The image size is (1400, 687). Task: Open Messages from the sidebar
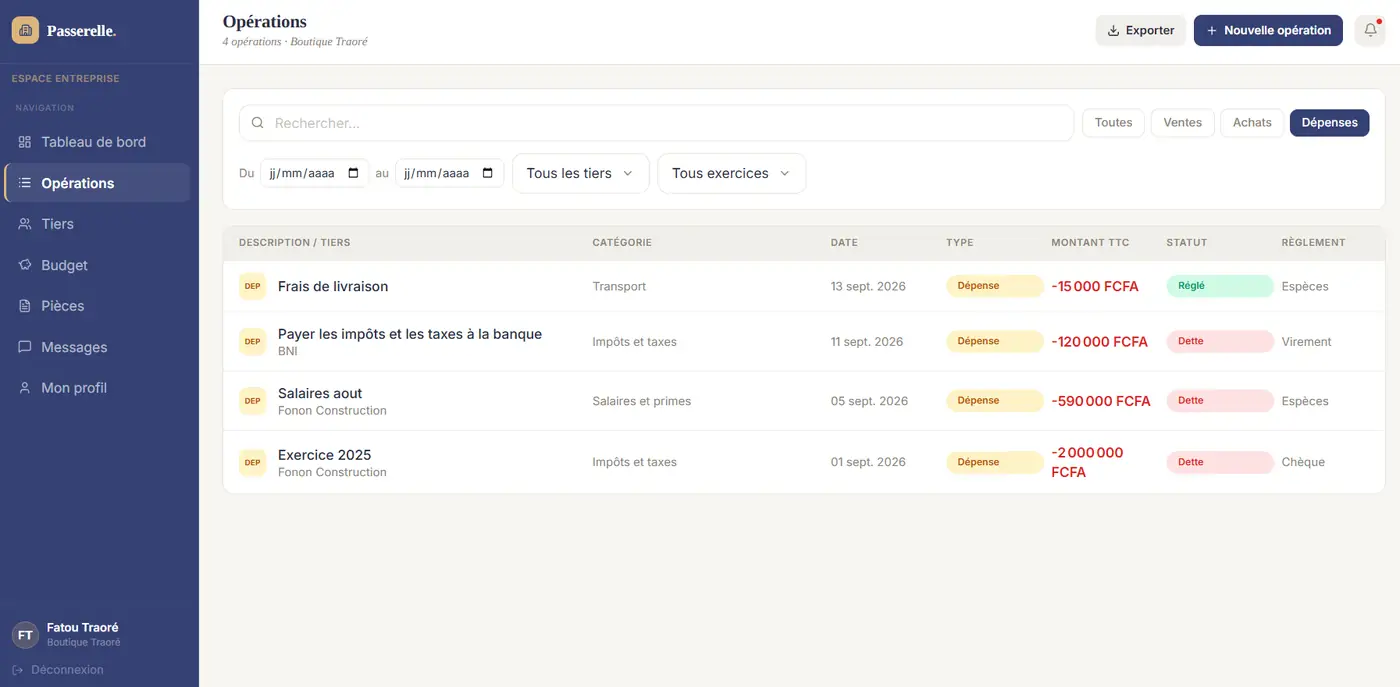(96, 347)
